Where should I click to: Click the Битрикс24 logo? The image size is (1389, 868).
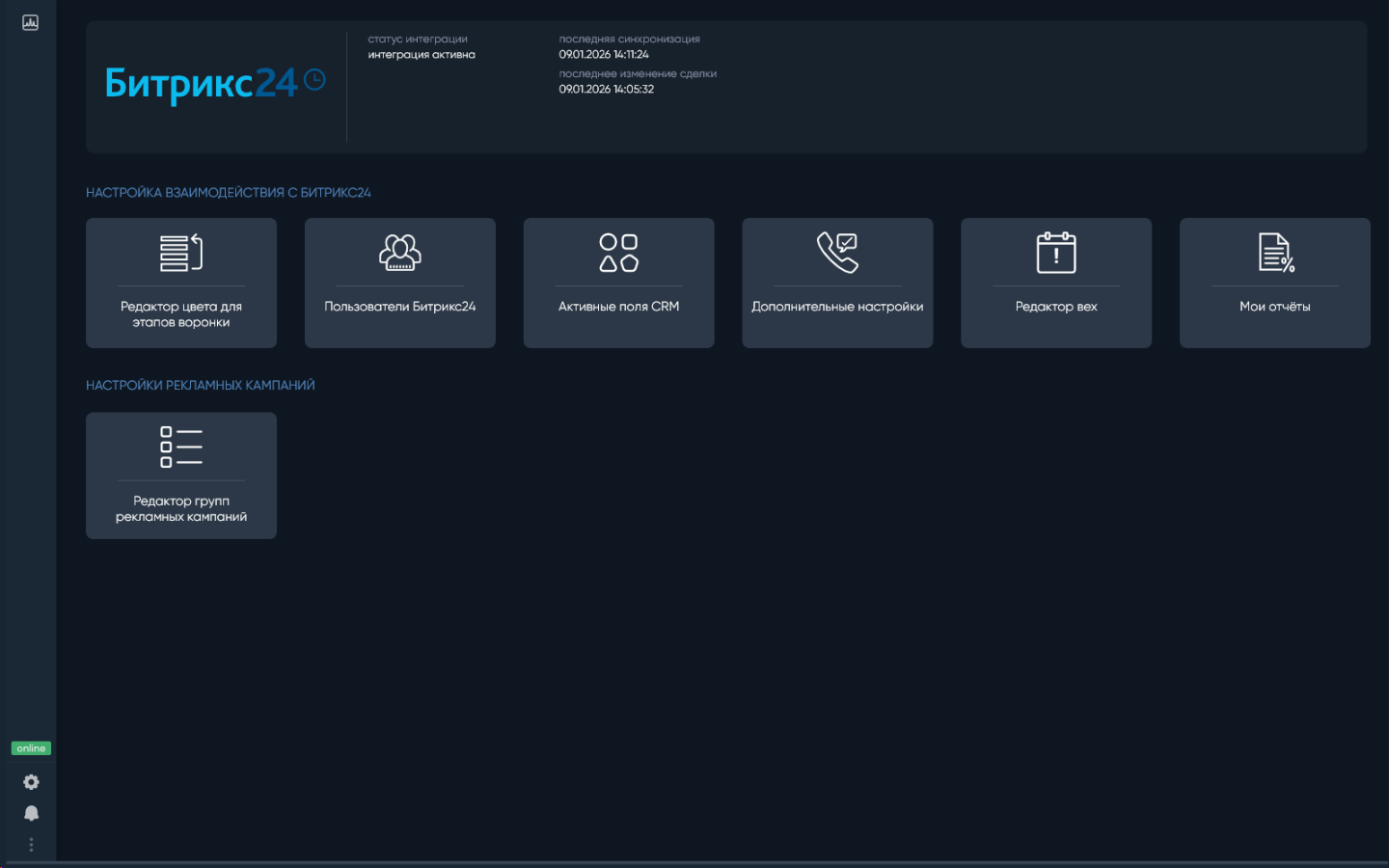(201, 84)
